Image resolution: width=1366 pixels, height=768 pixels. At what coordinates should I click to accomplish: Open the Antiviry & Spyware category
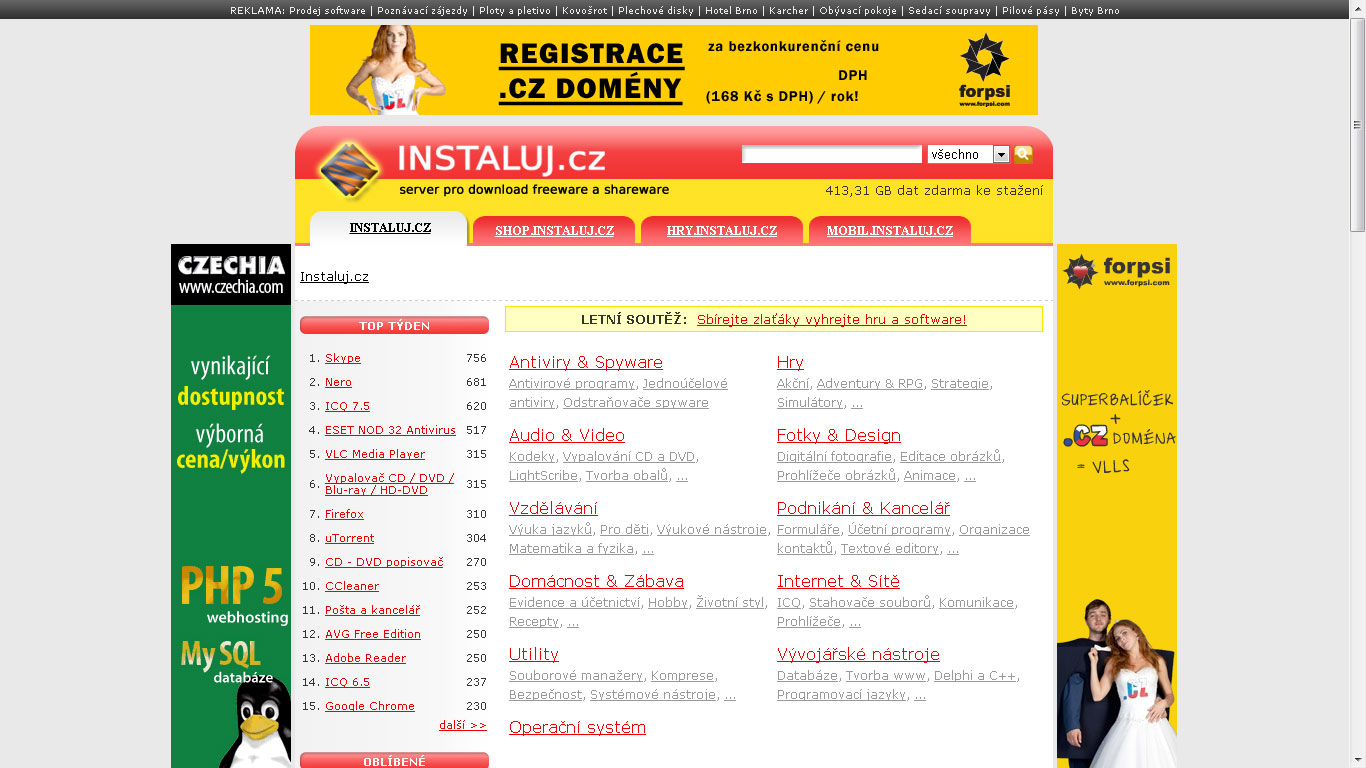pyautogui.click(x=586, y=362)
